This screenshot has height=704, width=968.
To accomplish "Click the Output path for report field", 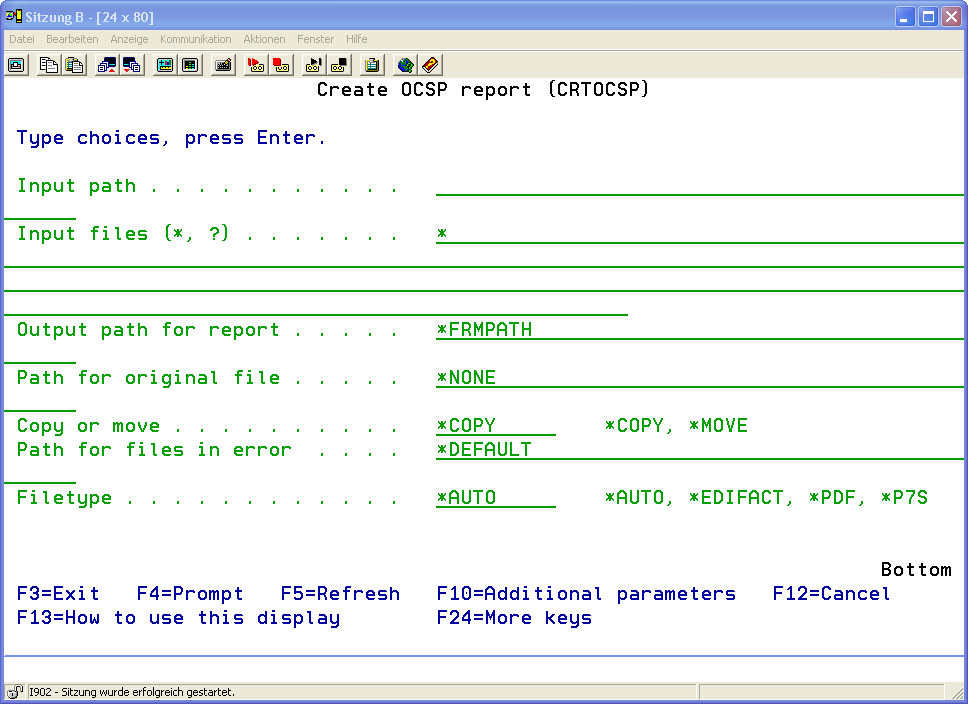I will (698, 330).
